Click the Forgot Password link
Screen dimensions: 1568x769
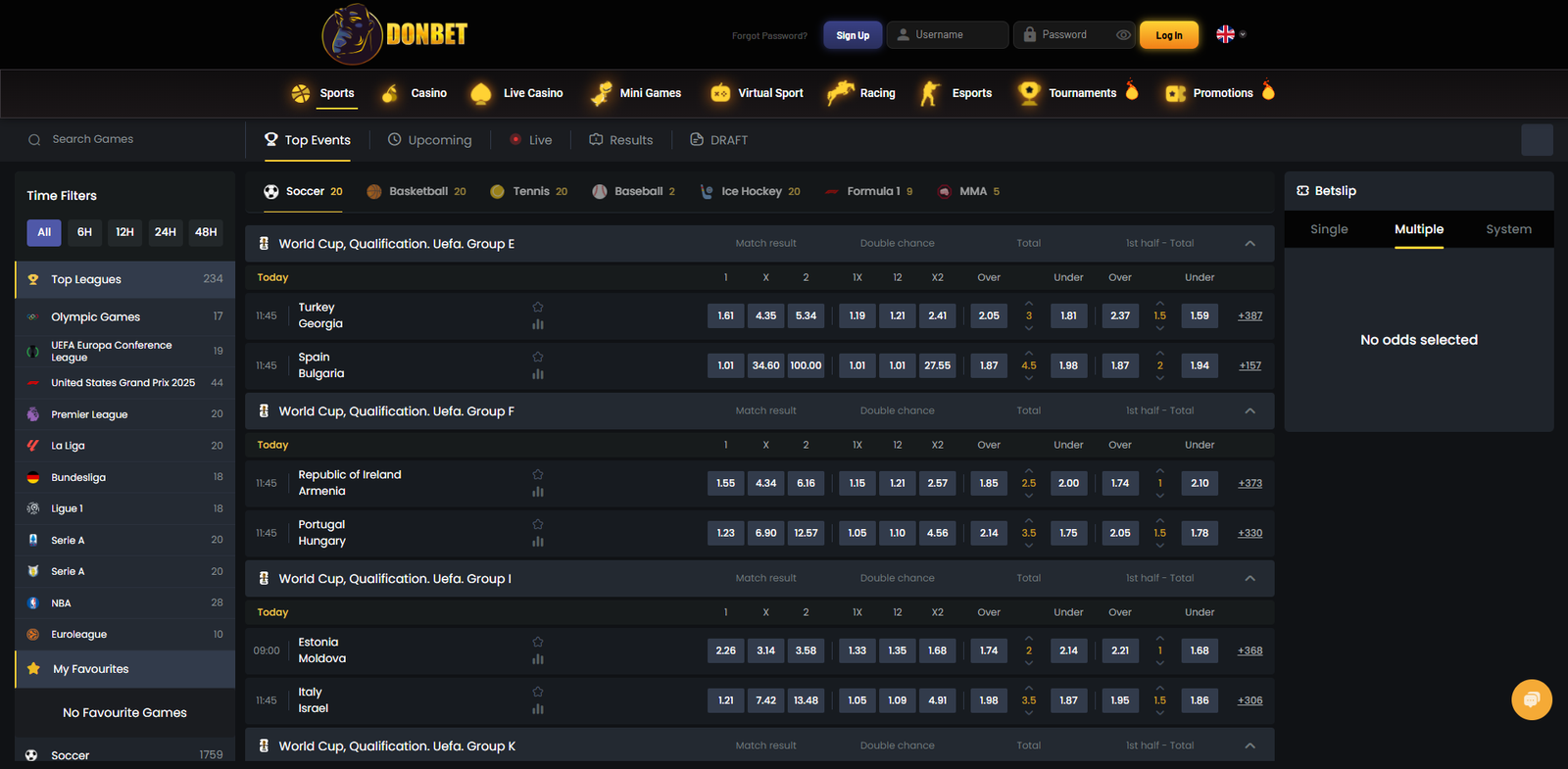coord(769,36)
